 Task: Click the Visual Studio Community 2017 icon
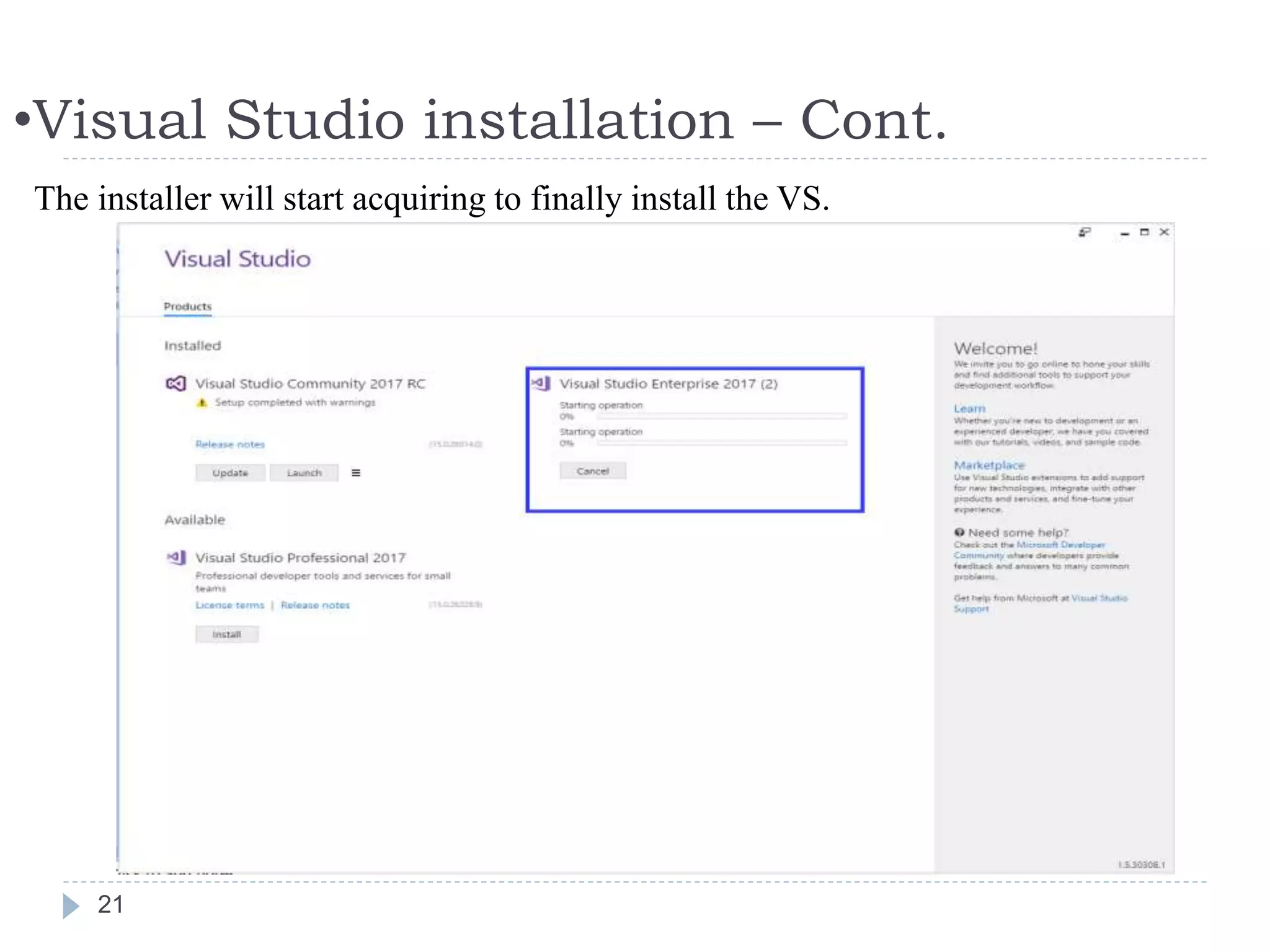pyautogui.click(x=175, y=384)
